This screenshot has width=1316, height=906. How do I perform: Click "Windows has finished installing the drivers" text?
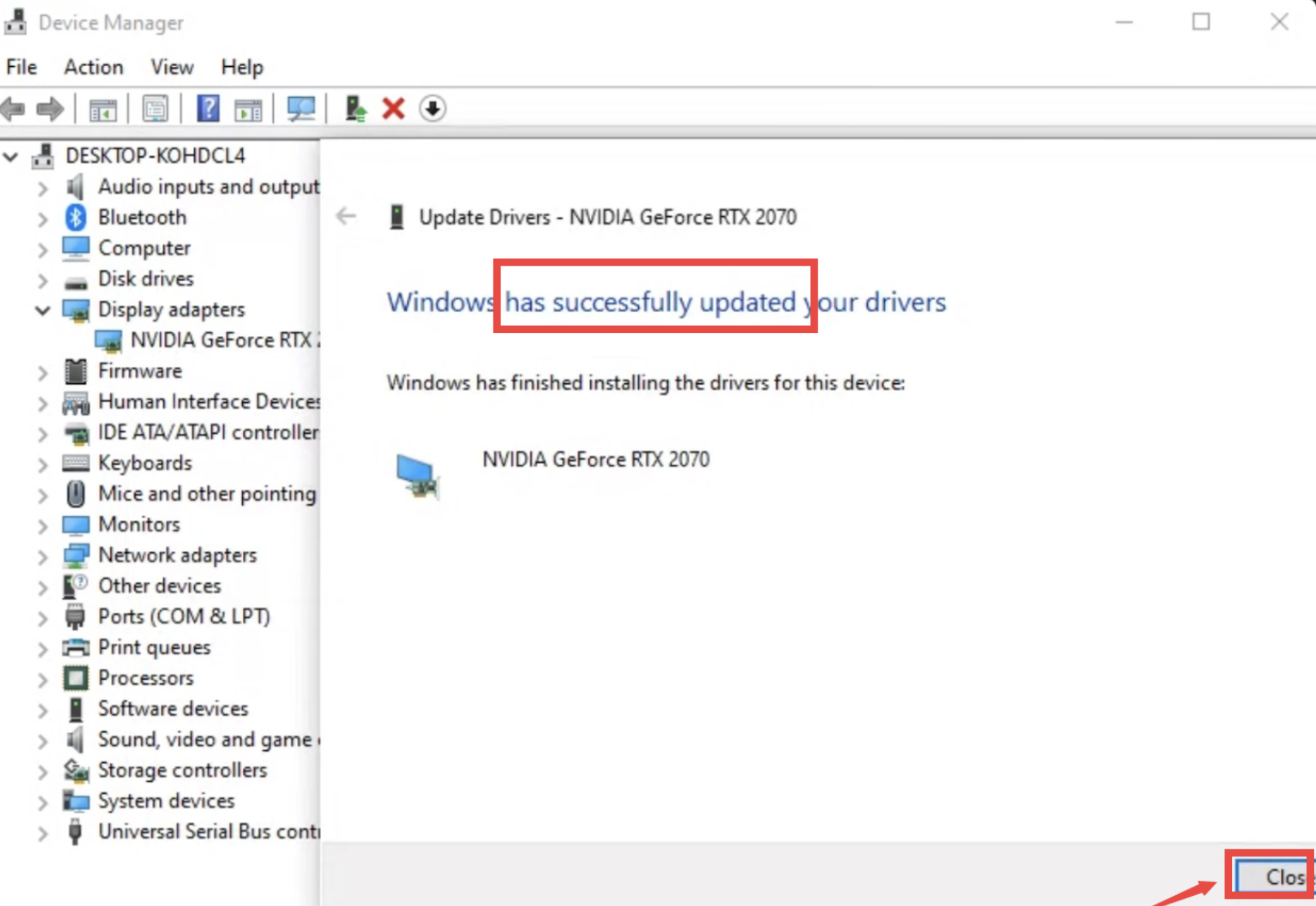[x=645, y=383]
